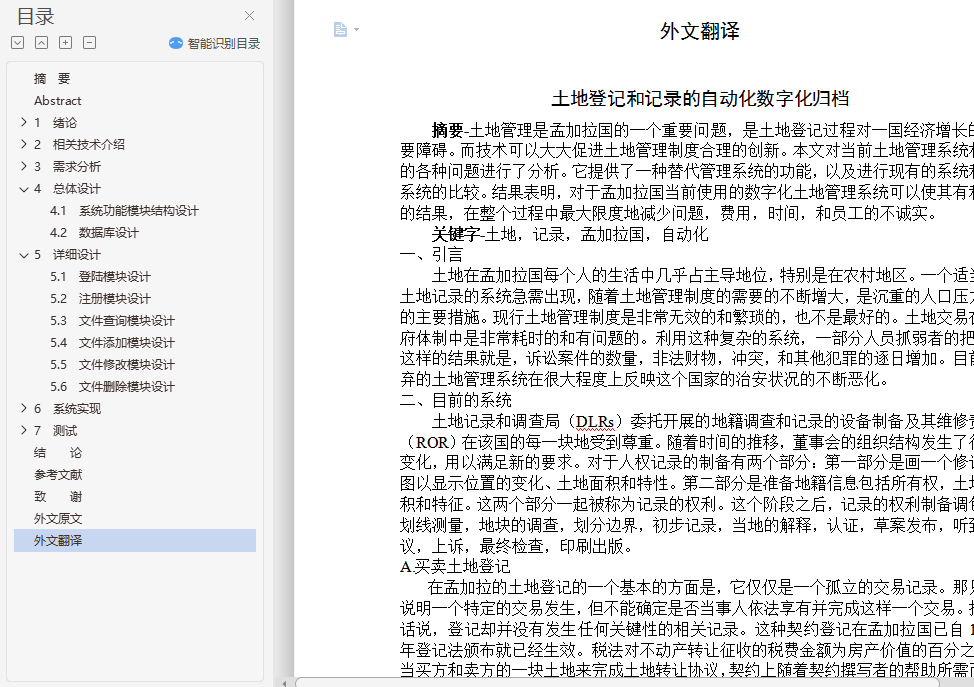This screenshot has width=974, height=687.
Task: Click the heading 土地登记和记录的自动化数字化归档
Action: point(700,98)
